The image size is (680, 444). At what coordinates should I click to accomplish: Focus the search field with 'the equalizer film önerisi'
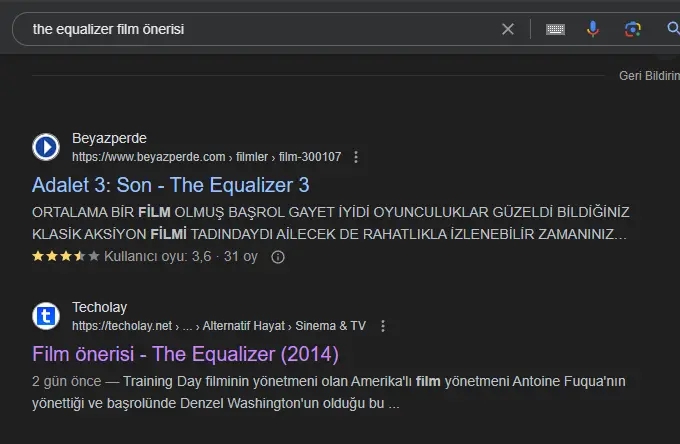[x=260, y=29]
